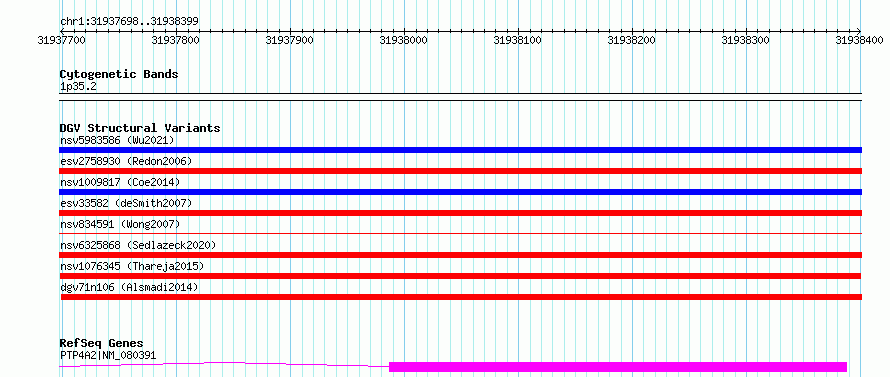Click the chr1:31937698..31938399 region label
The image size is (890, 377).
pyautogui.click(x=129, y=22)
